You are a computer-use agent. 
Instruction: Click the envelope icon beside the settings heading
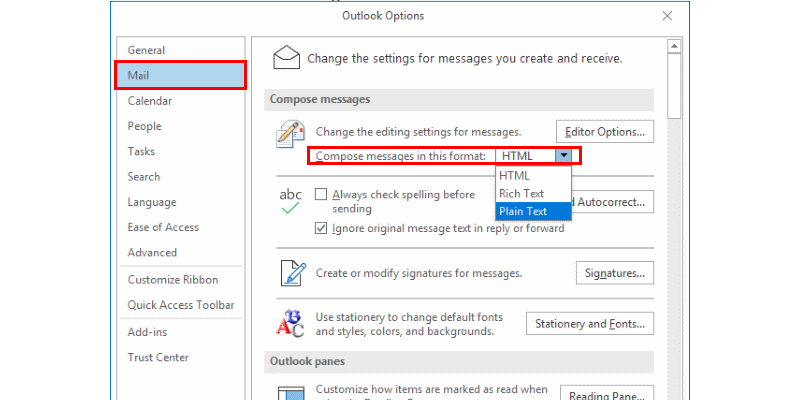click(287, 57)
